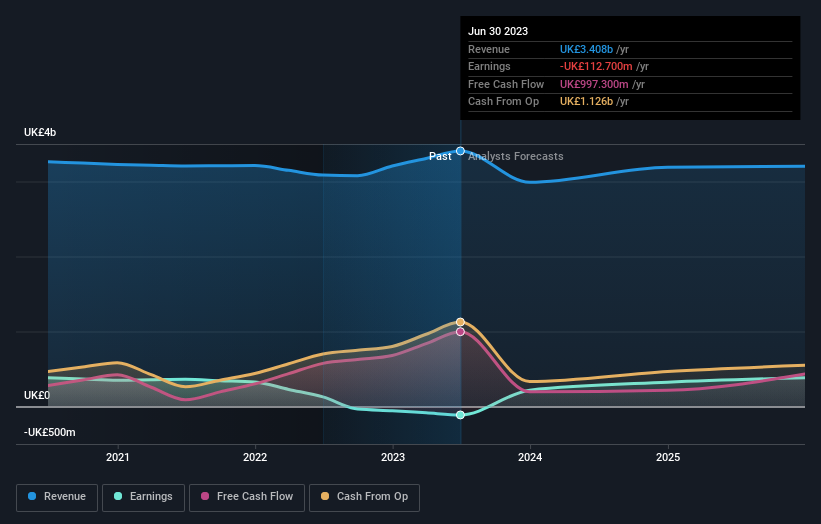Click the Free Cash Flow pink data point marker

click(x=460, y=332)
